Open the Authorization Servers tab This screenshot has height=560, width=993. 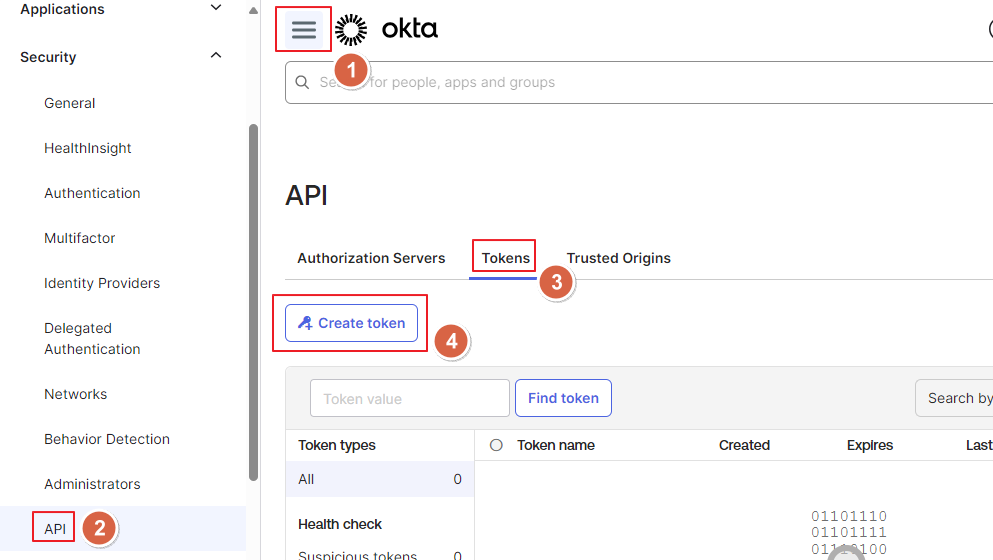[x=371, y=258]
